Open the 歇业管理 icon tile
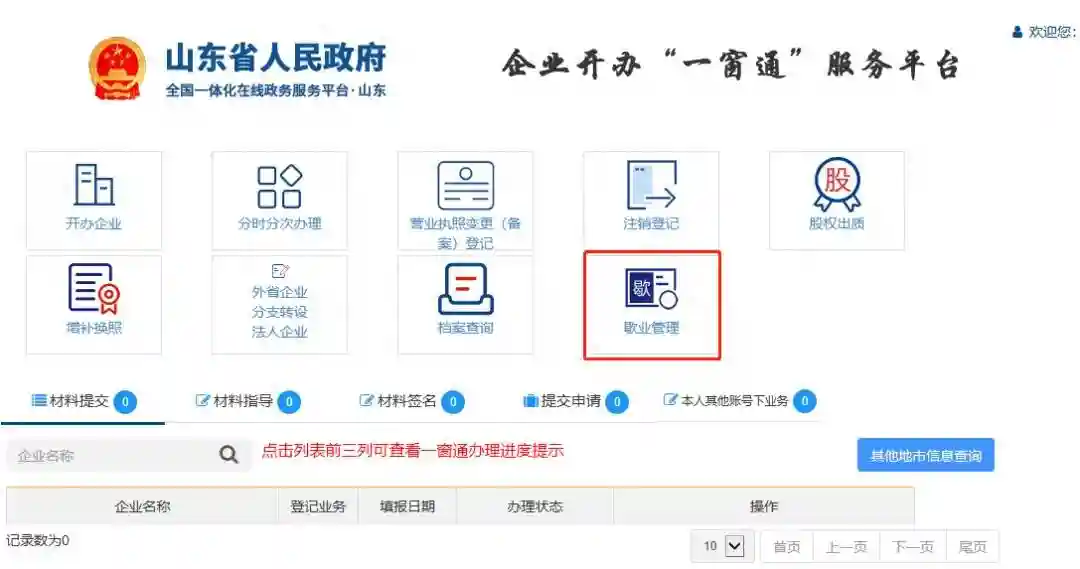Image resolution: width=1080 pixels, height=569 pixels. [652, 304]
